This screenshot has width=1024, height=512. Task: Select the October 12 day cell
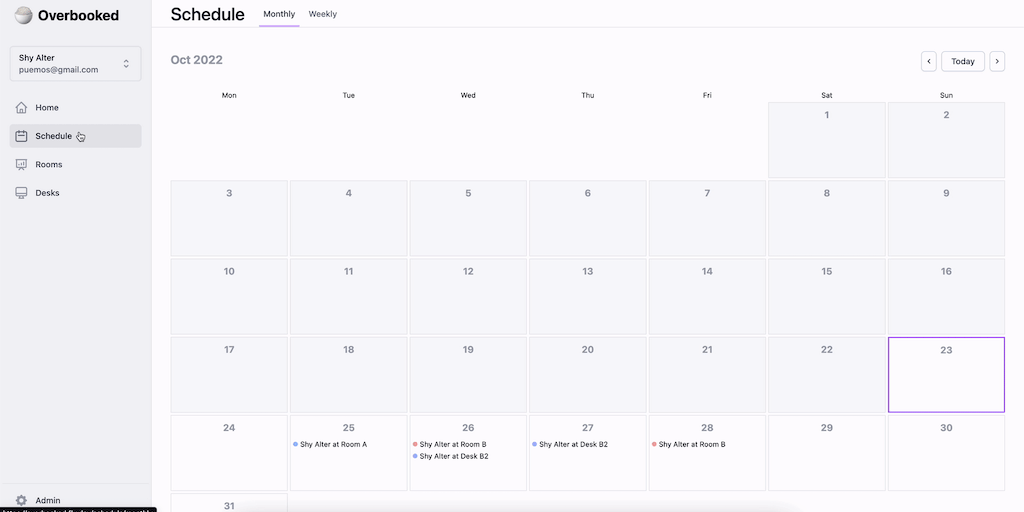tap(468, 297)
